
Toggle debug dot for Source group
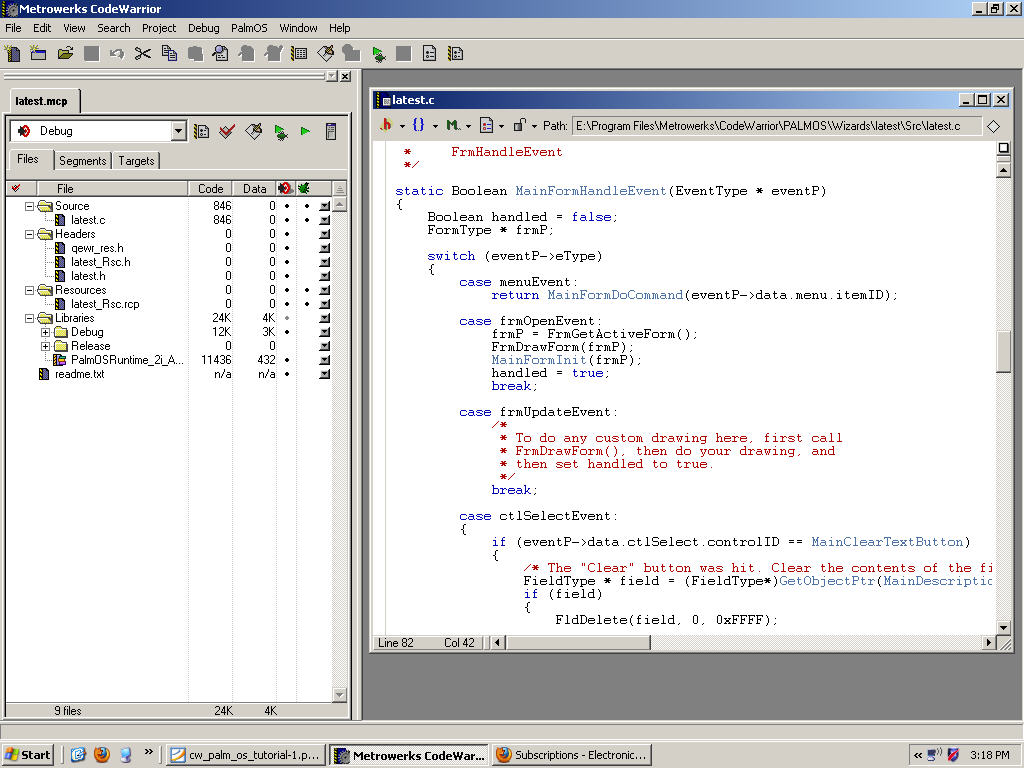pos(306,206)
